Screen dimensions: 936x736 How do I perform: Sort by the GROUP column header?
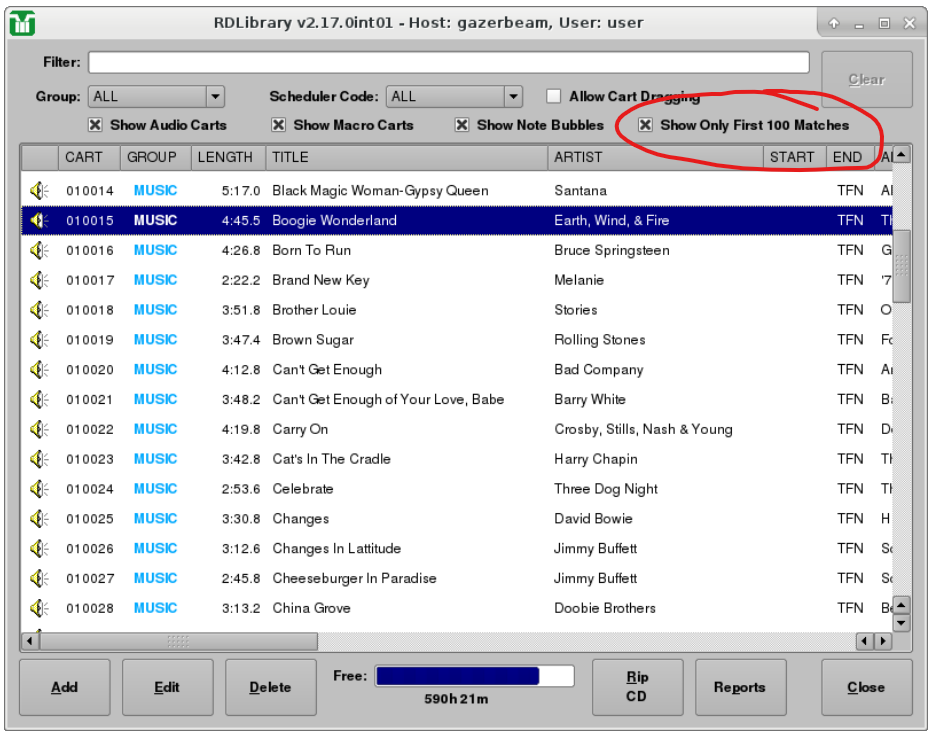155,157
